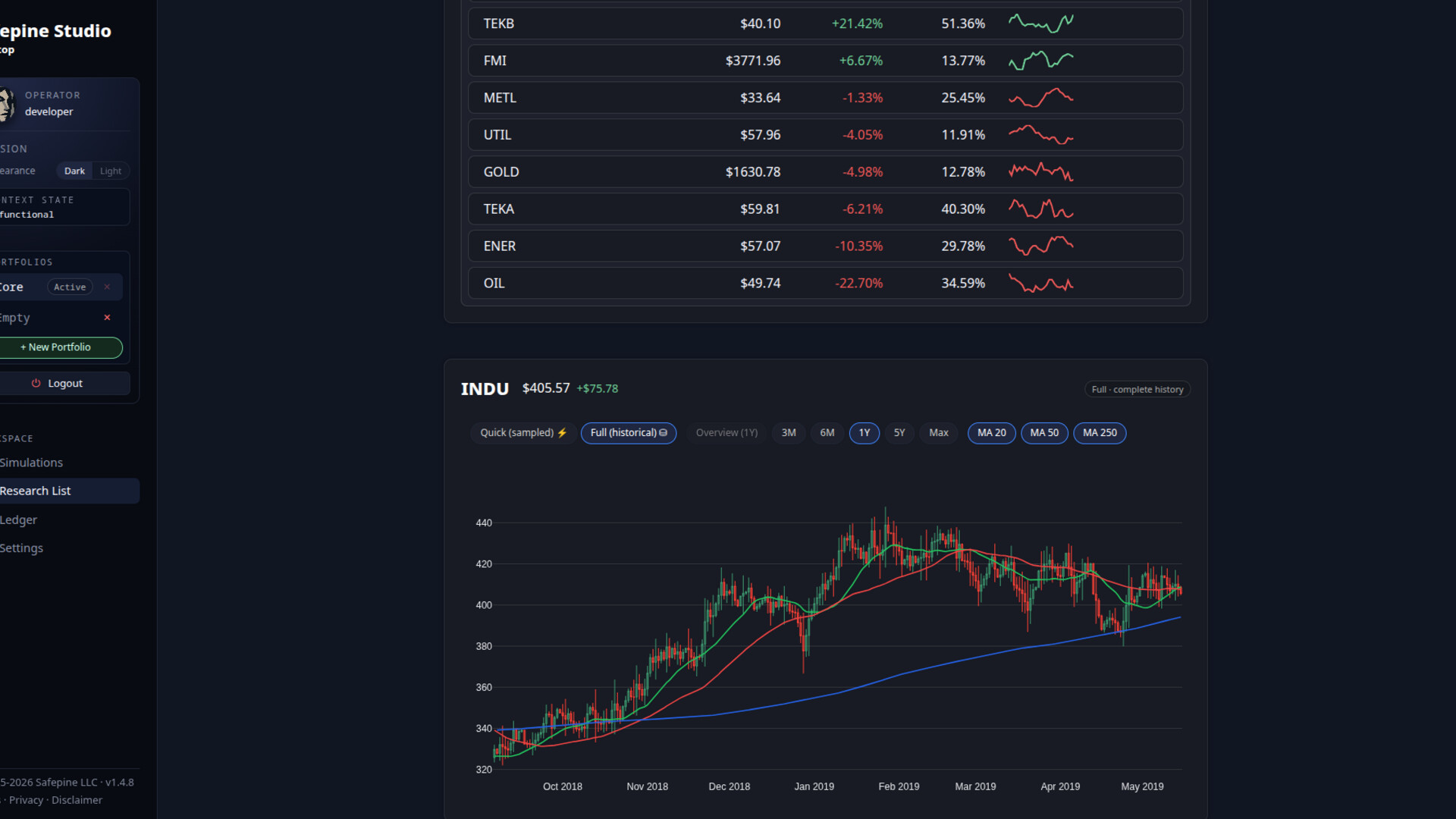Set chart range to 5Y
1456x819 pixels.
click(899, 433)
